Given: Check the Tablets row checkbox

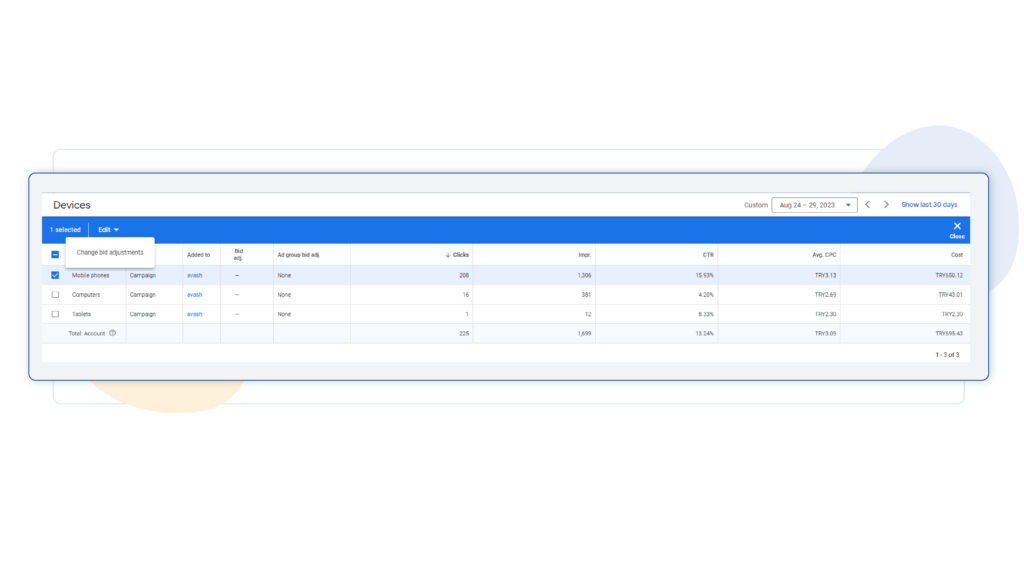Looking at the screenshot, I should 55,314.
